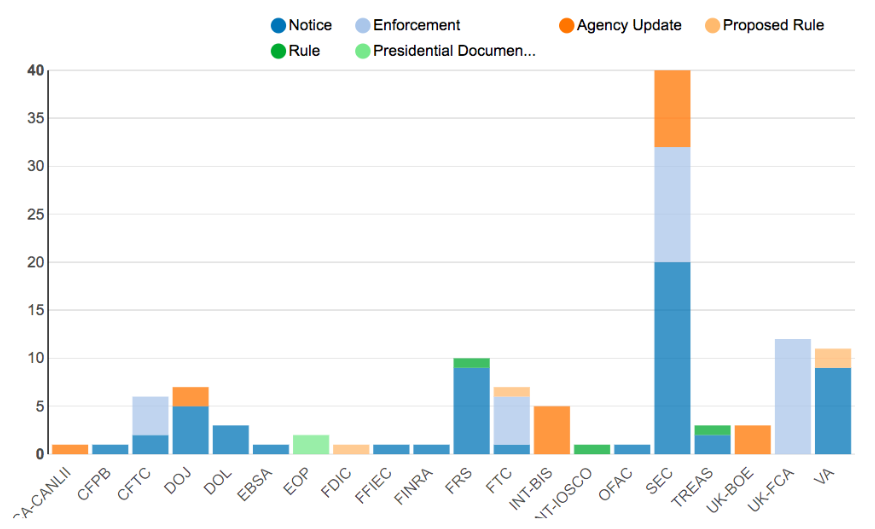875x529 pixels.
Task: Click the TREAS Rule bar segment
Action: pyautogui.click(x=712, y=430)
